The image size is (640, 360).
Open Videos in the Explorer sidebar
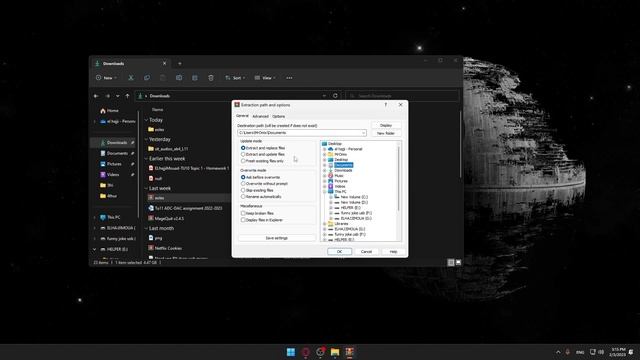click(x=113, y=174)
